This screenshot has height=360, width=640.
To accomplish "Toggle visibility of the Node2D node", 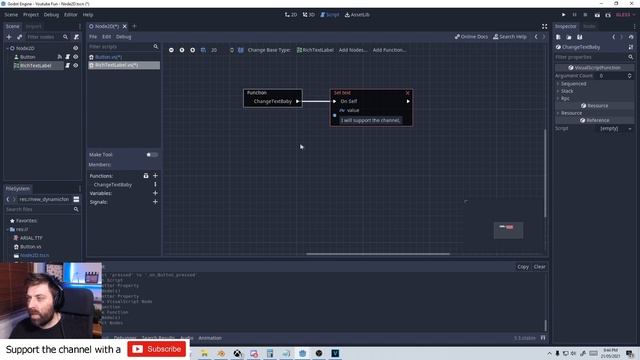I will coord(76,48).
